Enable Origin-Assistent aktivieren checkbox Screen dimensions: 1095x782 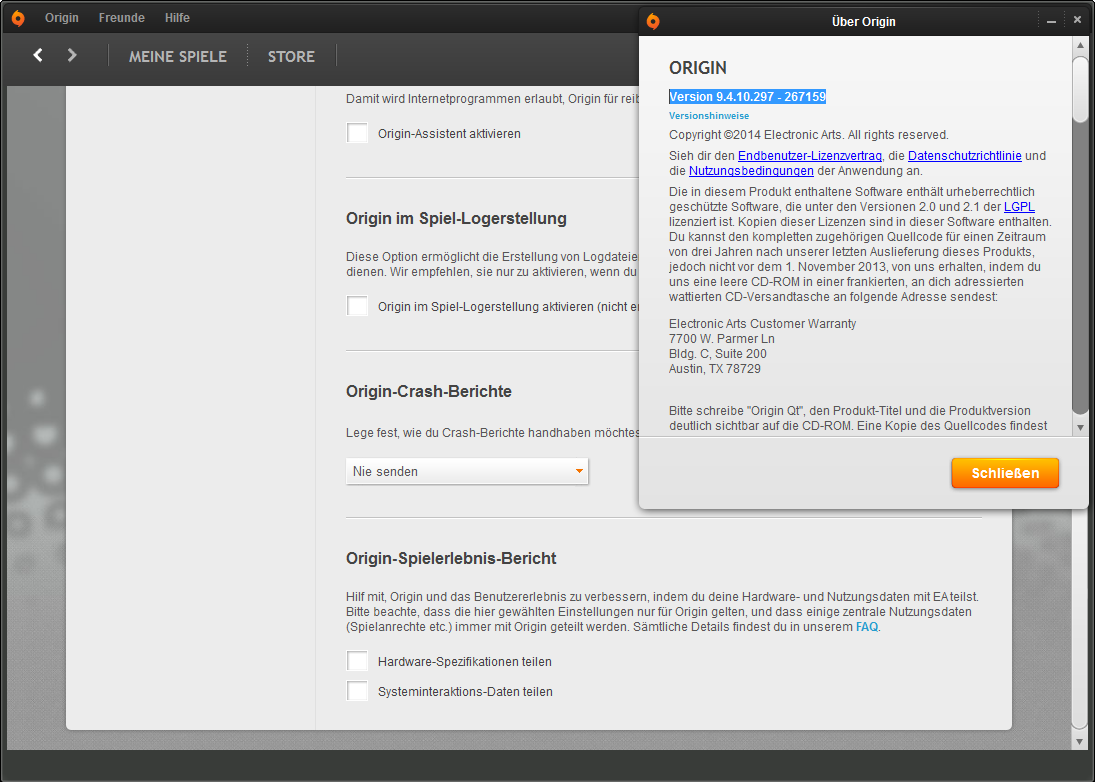click(358, 133)
